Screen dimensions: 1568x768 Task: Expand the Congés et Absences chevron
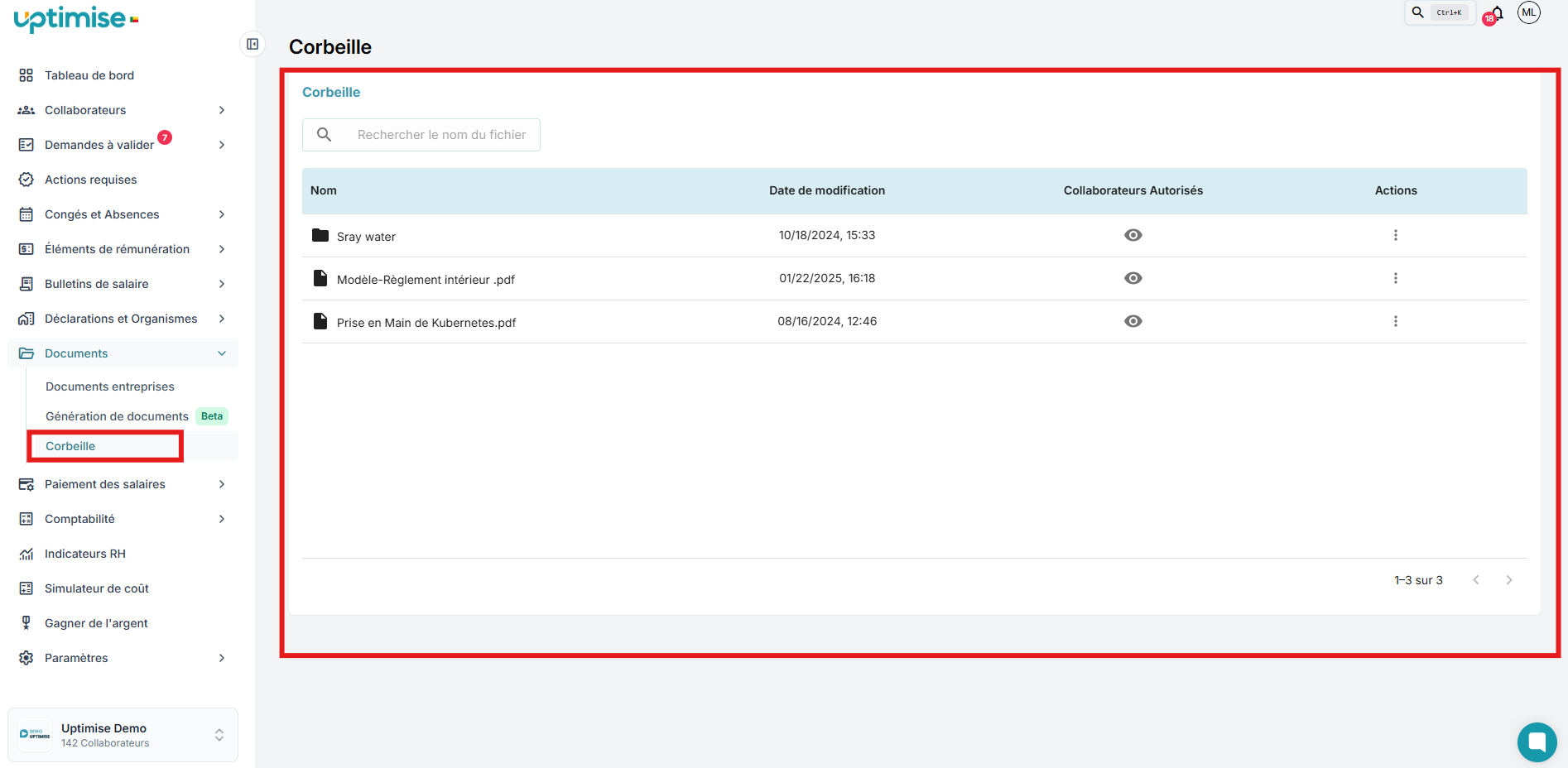[x=222, y=214]
